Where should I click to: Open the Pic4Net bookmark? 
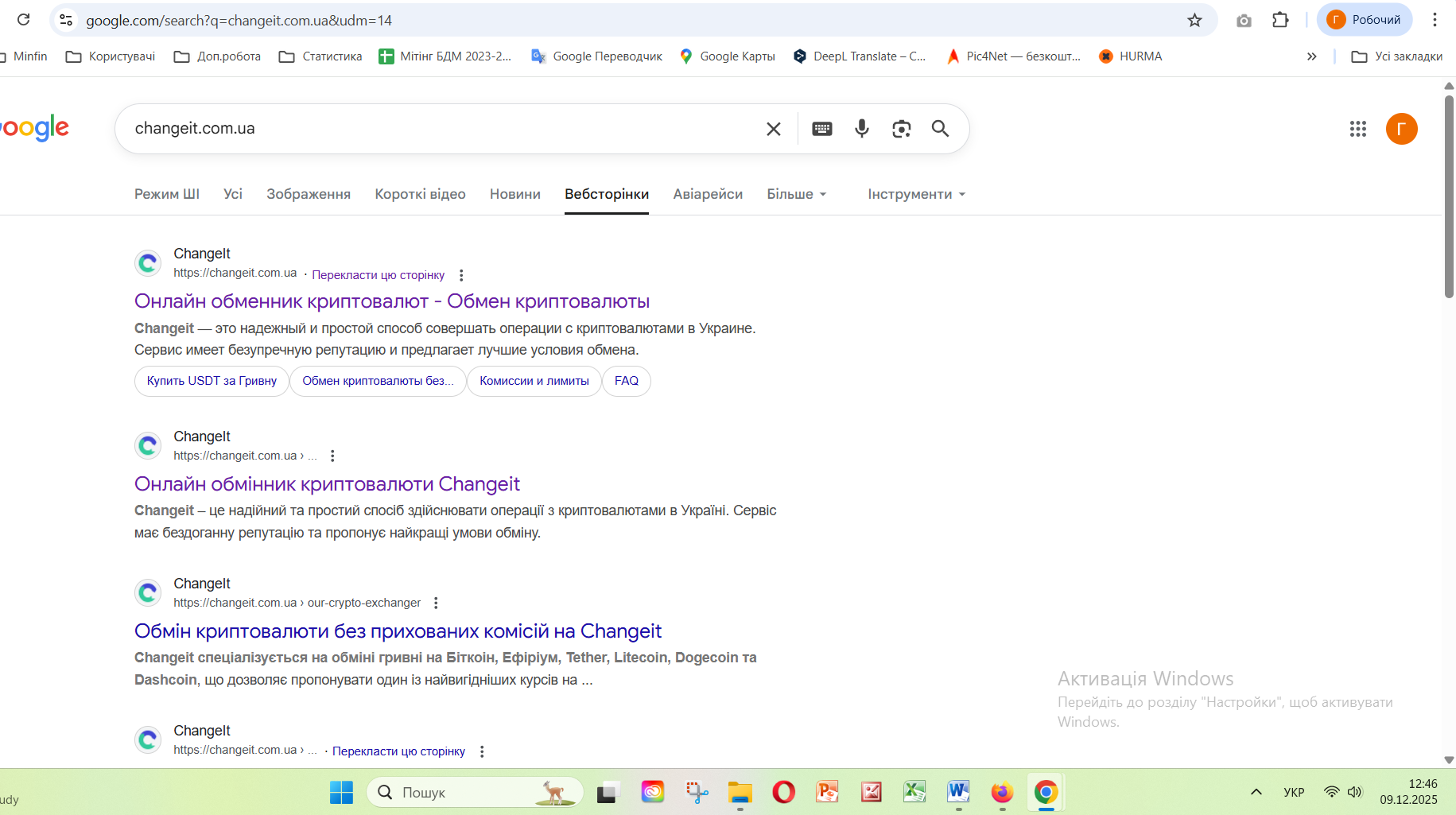(x=1013, y=56)
